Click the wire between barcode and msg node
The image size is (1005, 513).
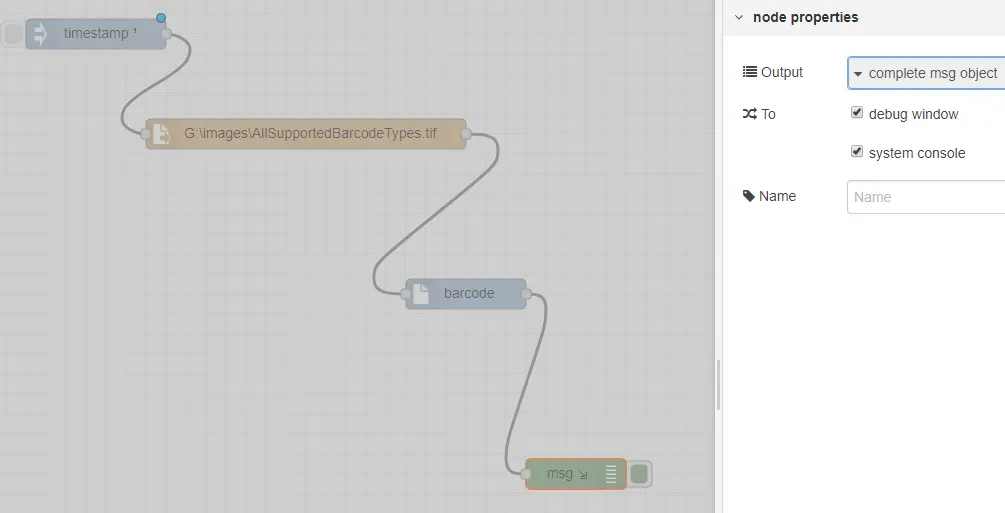(x=526, y=383)
